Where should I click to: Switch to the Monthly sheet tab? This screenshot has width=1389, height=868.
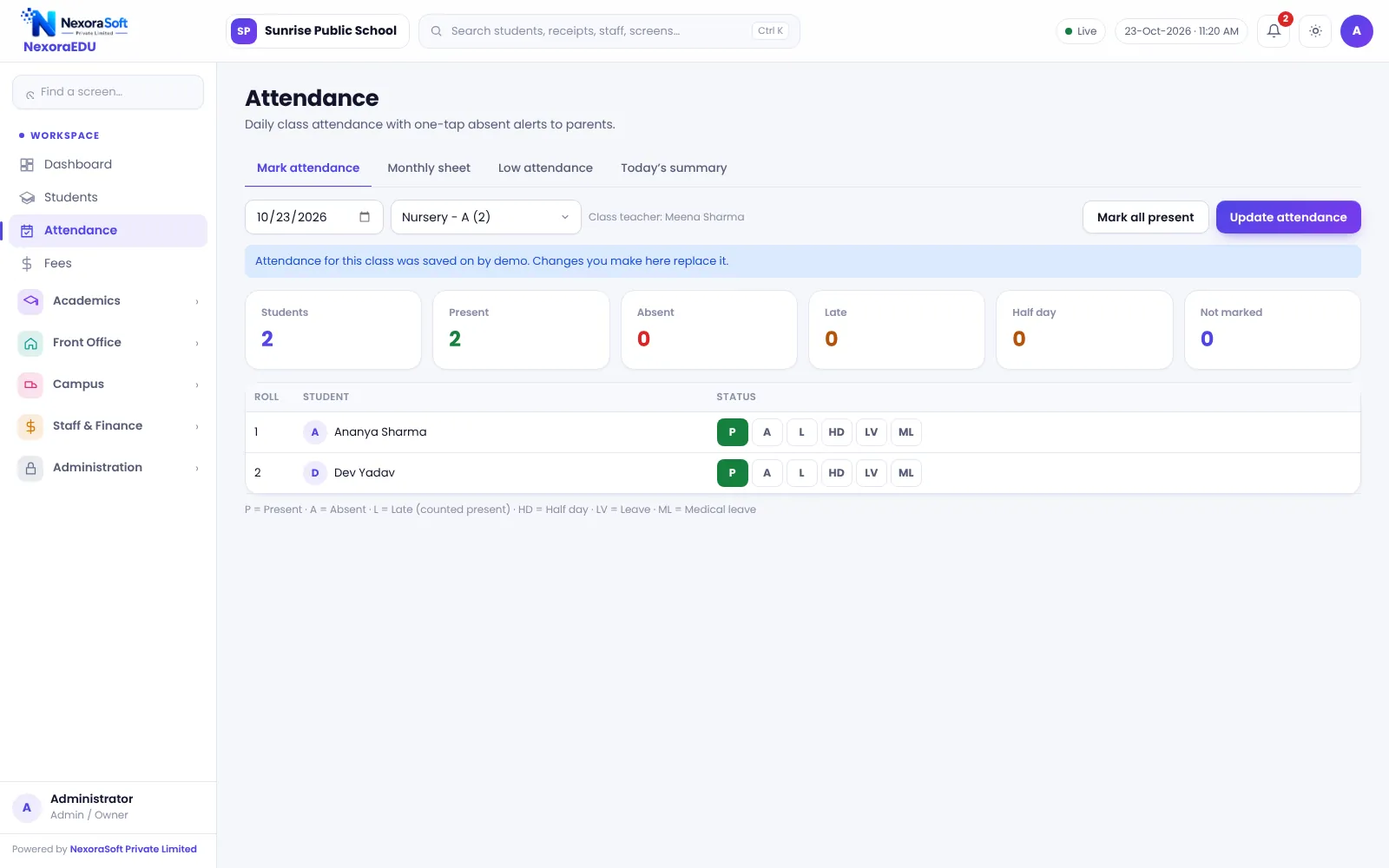[x=429, y=168]
